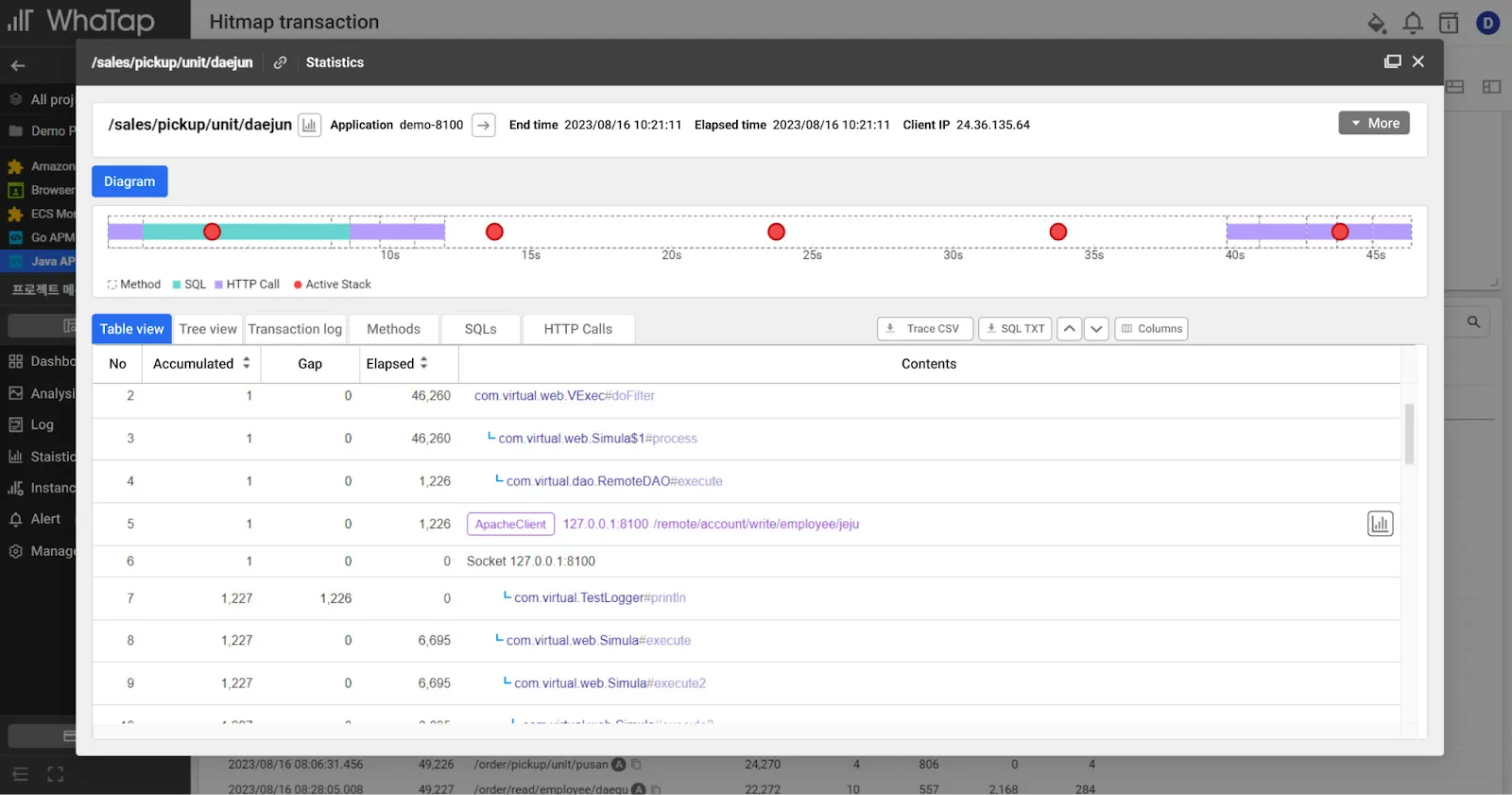Select com.virtual.web.Simula$1#process row

[747, 439]
